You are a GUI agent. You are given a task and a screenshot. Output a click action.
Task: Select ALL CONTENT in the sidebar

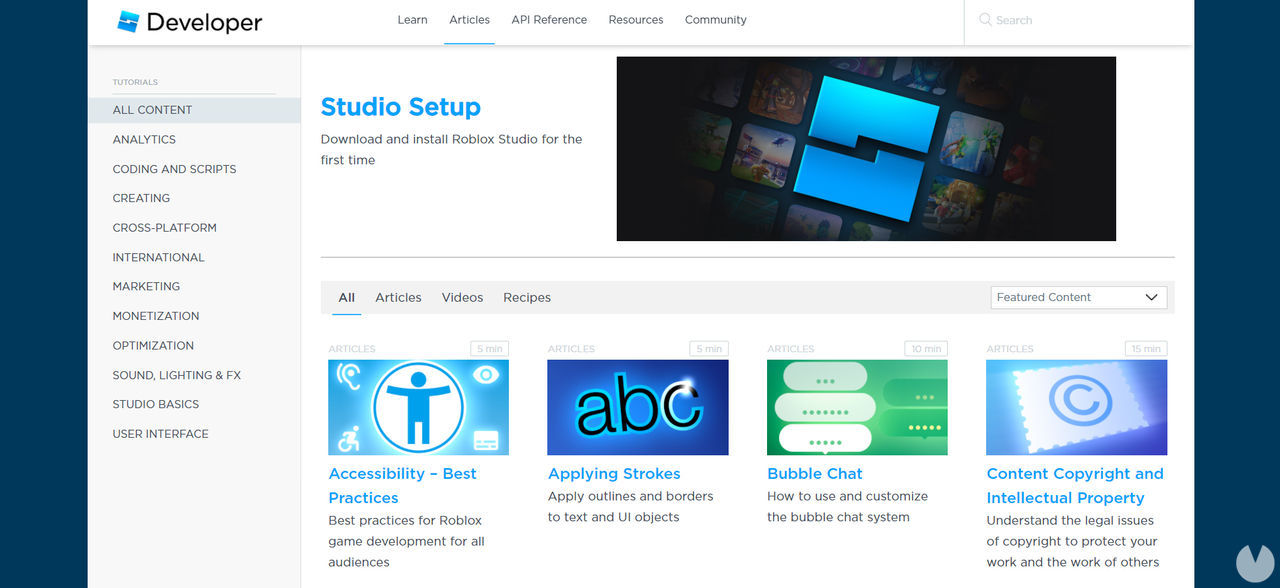194,110
